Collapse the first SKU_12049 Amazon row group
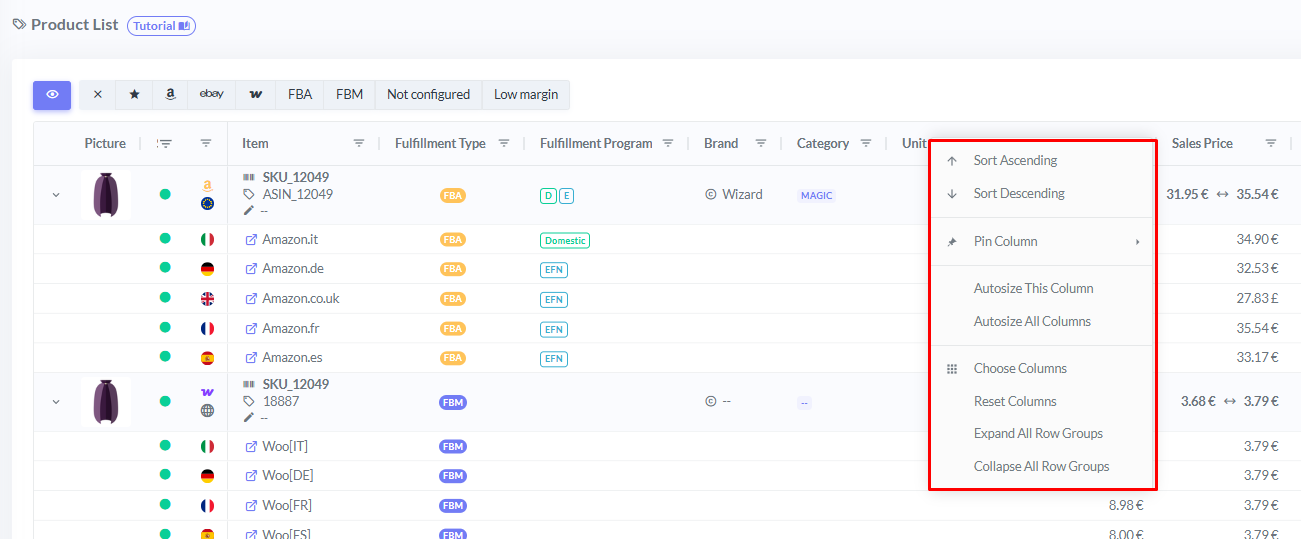1301x539 pixels. pos(56,195)
